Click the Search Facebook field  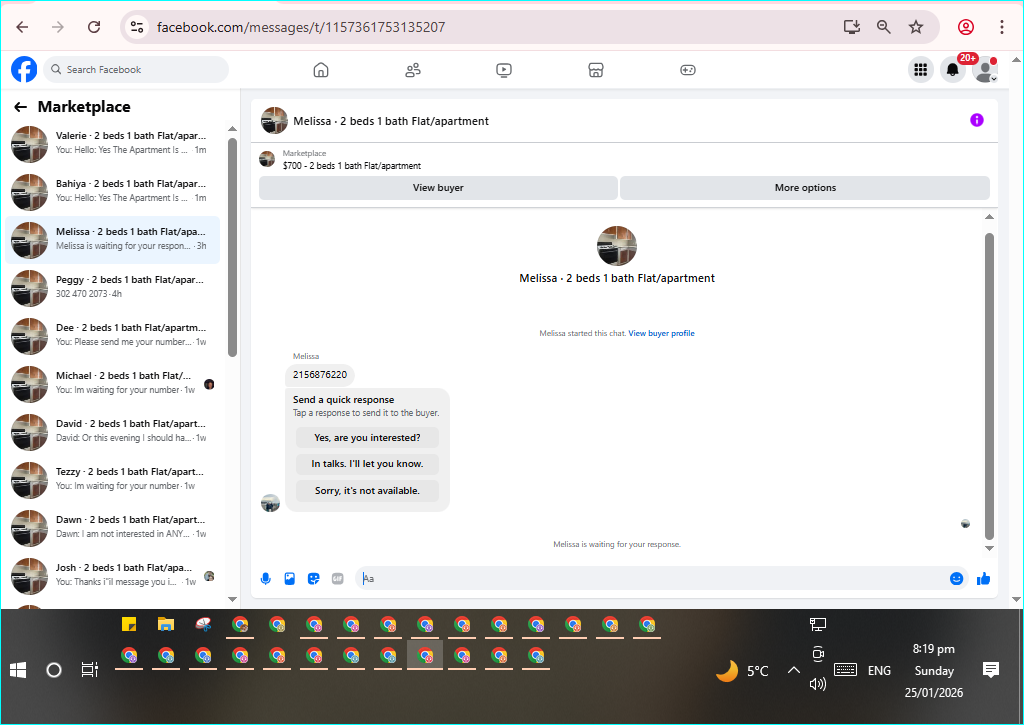pos(136,69)
